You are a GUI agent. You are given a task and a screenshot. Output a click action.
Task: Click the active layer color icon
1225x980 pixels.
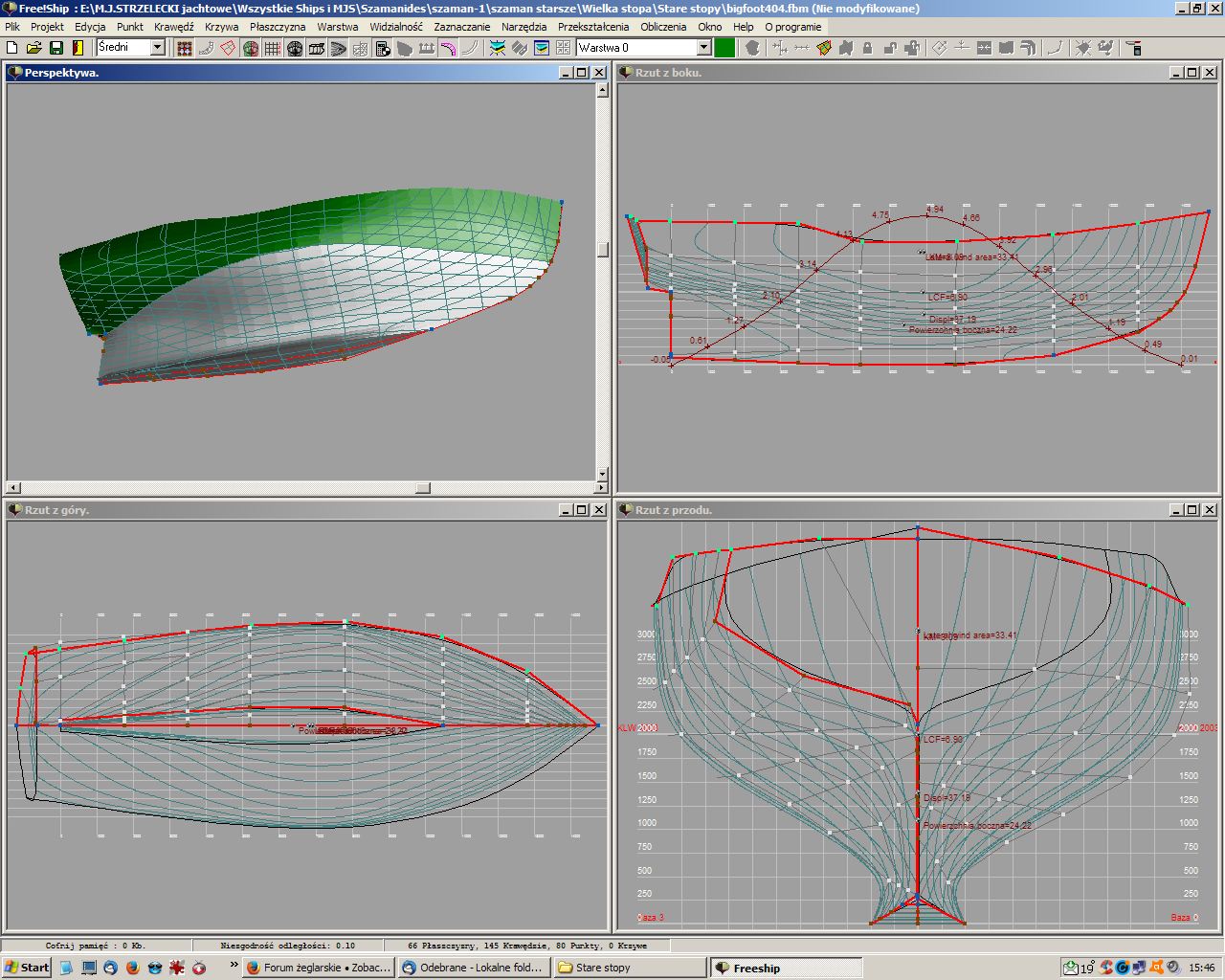point(498,48)
